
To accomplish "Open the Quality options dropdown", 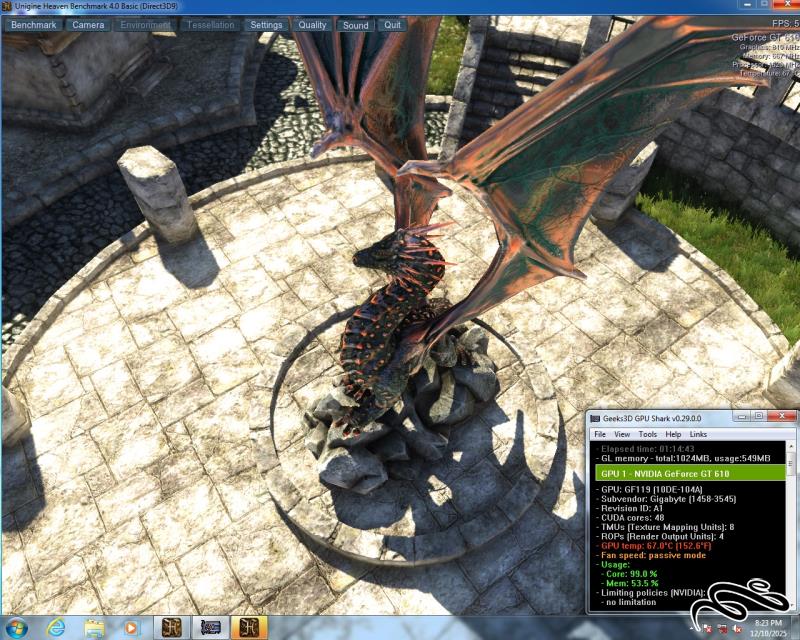I will coord(312,25).
